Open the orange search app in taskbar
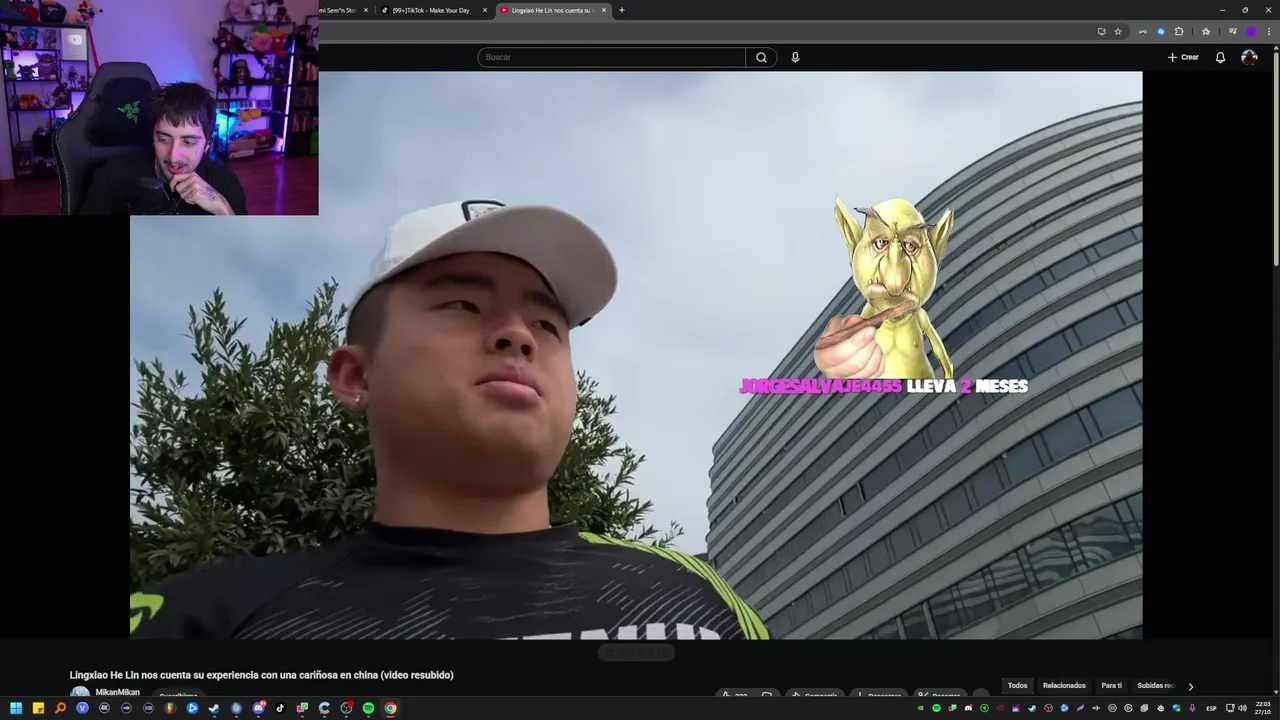This screenshot has height=720, width=1280. [x=60, y=708]
